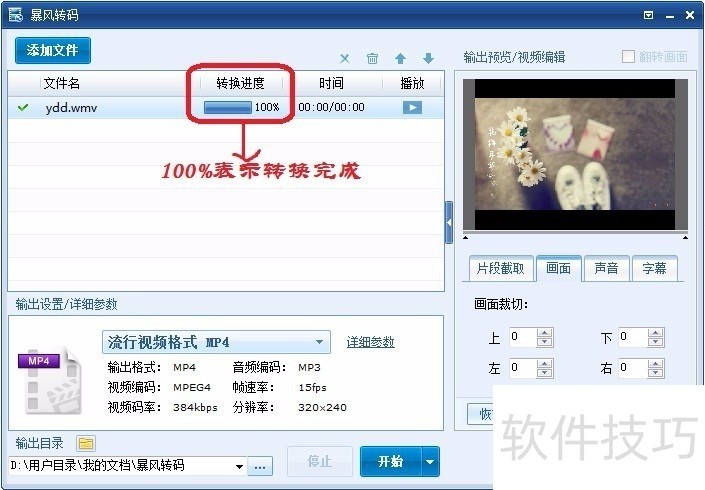Browse output directory with ... button
The width and height of the screenshot is (705, 490).
(x=260, y=467)
